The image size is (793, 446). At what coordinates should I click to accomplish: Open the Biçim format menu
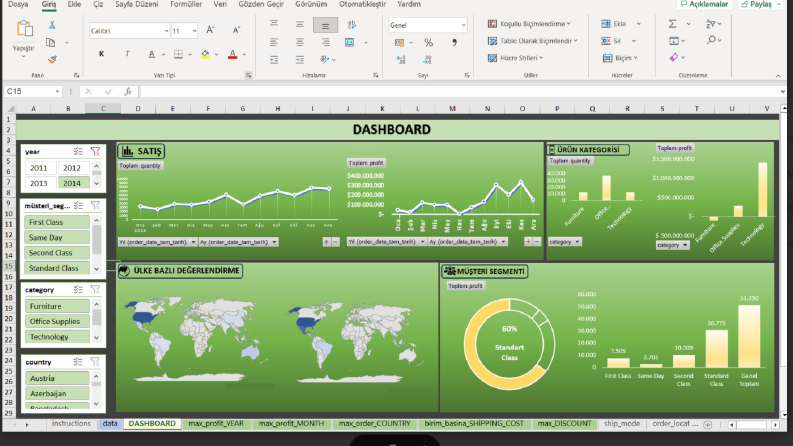click(620, 58)
